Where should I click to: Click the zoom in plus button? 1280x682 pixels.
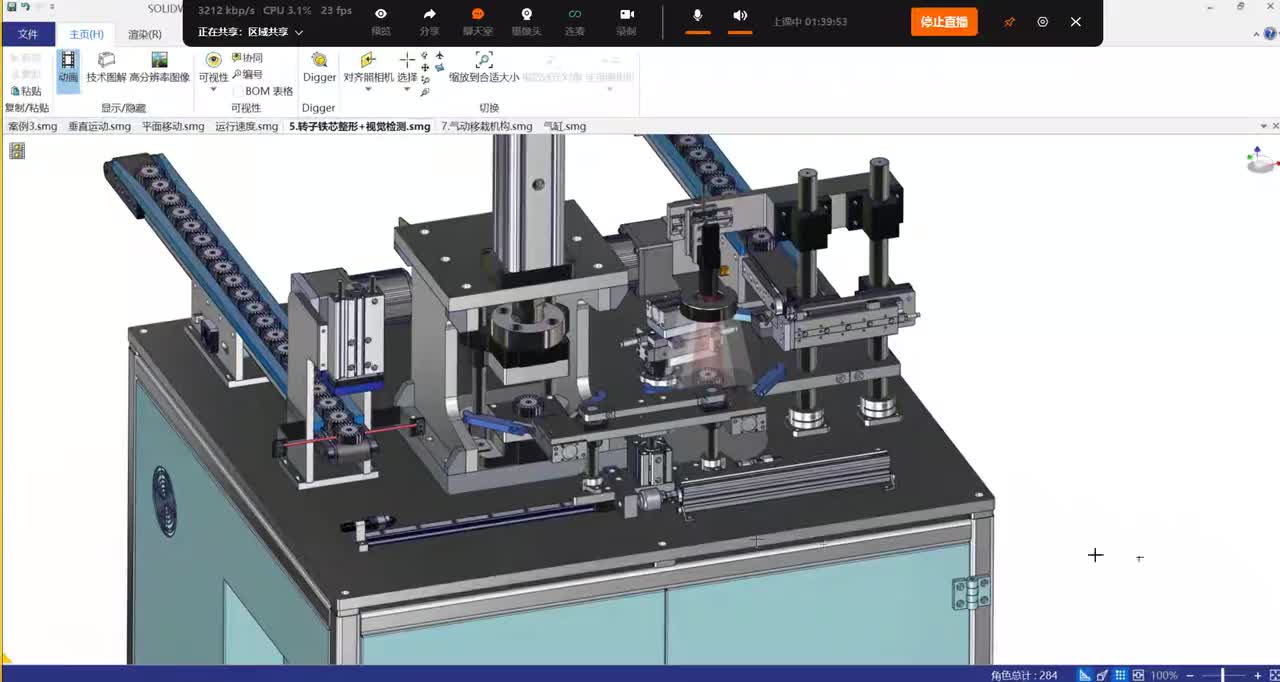tap(1257, 676)
